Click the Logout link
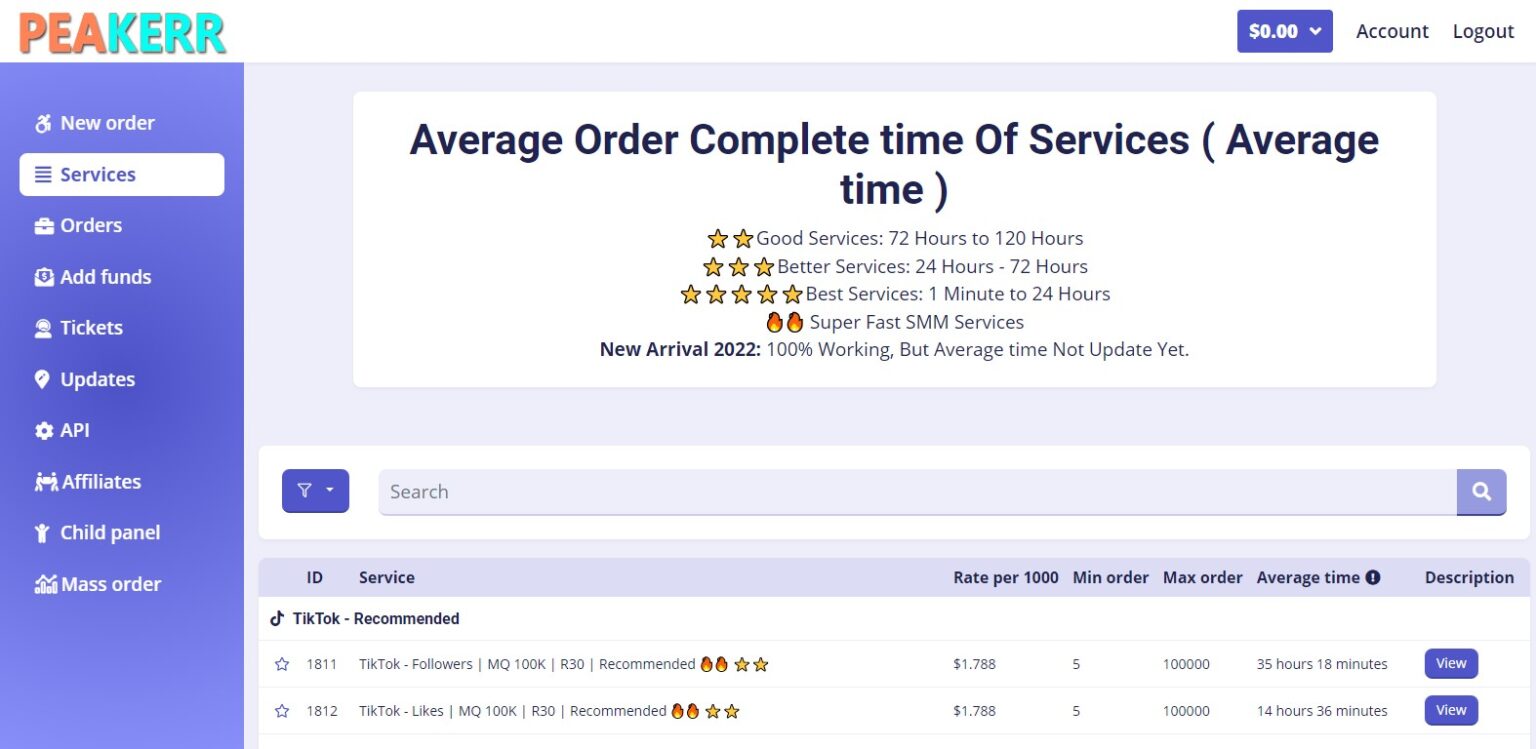This screenshot has height=749, width=1536. tap(1482, 31)
